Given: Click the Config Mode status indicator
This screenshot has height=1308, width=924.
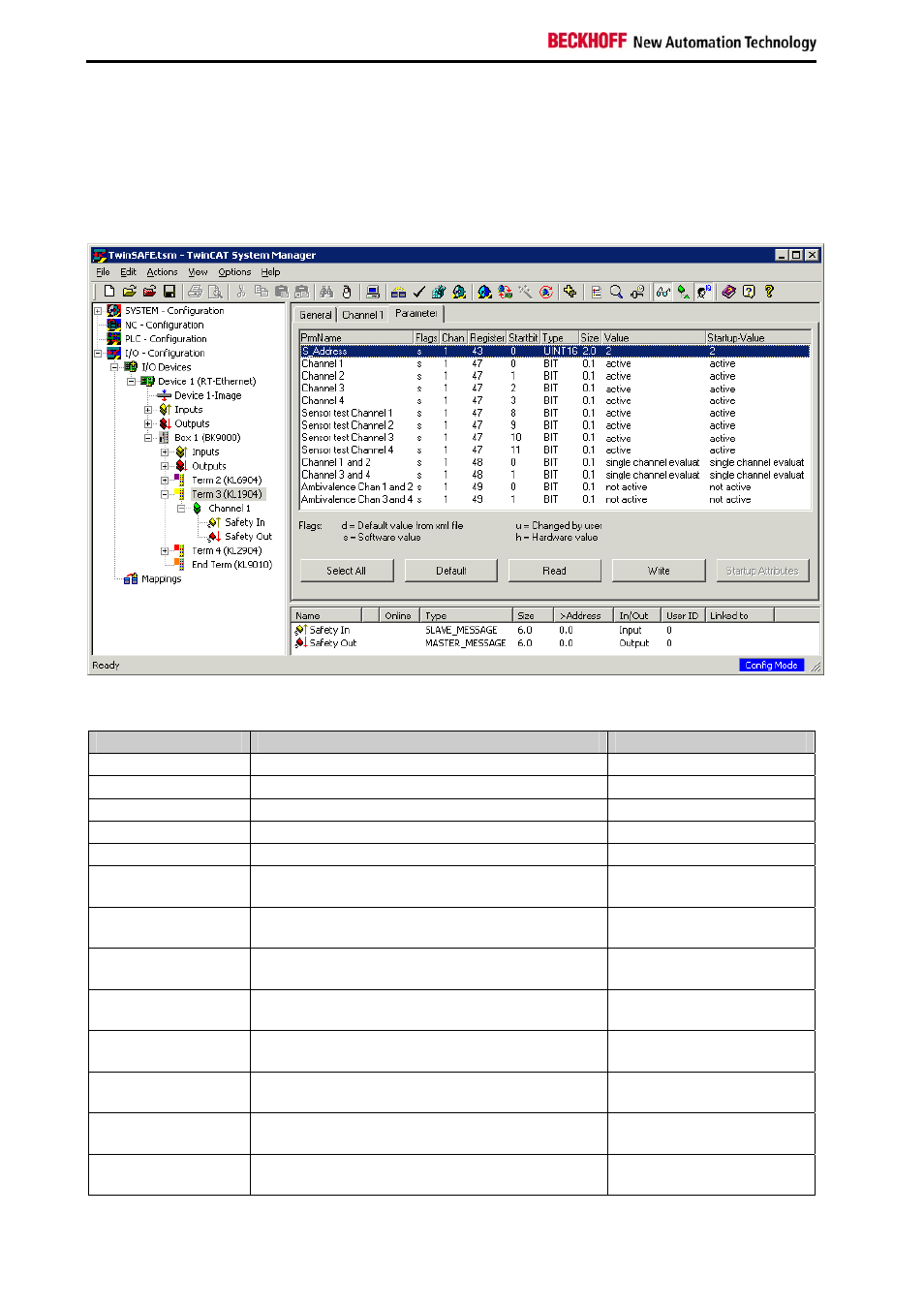Looking at the screenshot, I should click(x=772, y=666).
